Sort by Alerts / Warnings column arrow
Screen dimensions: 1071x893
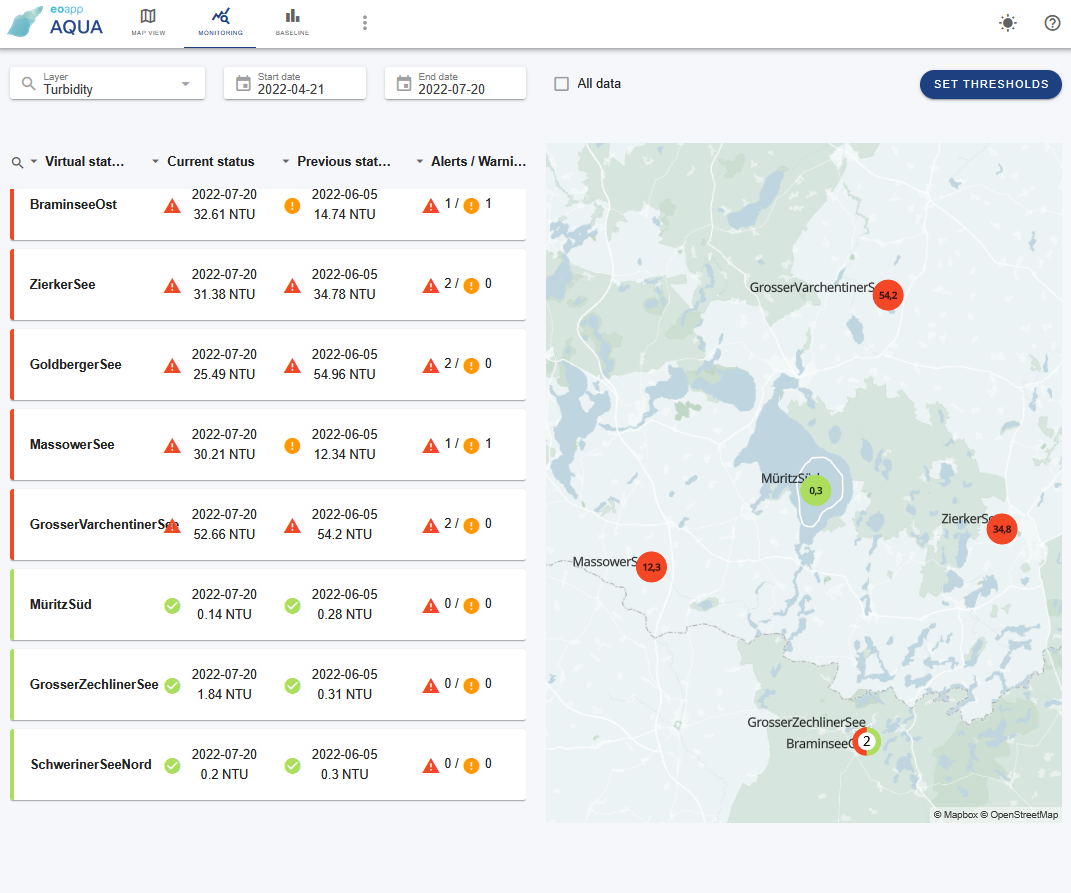(x=419, y=162)
